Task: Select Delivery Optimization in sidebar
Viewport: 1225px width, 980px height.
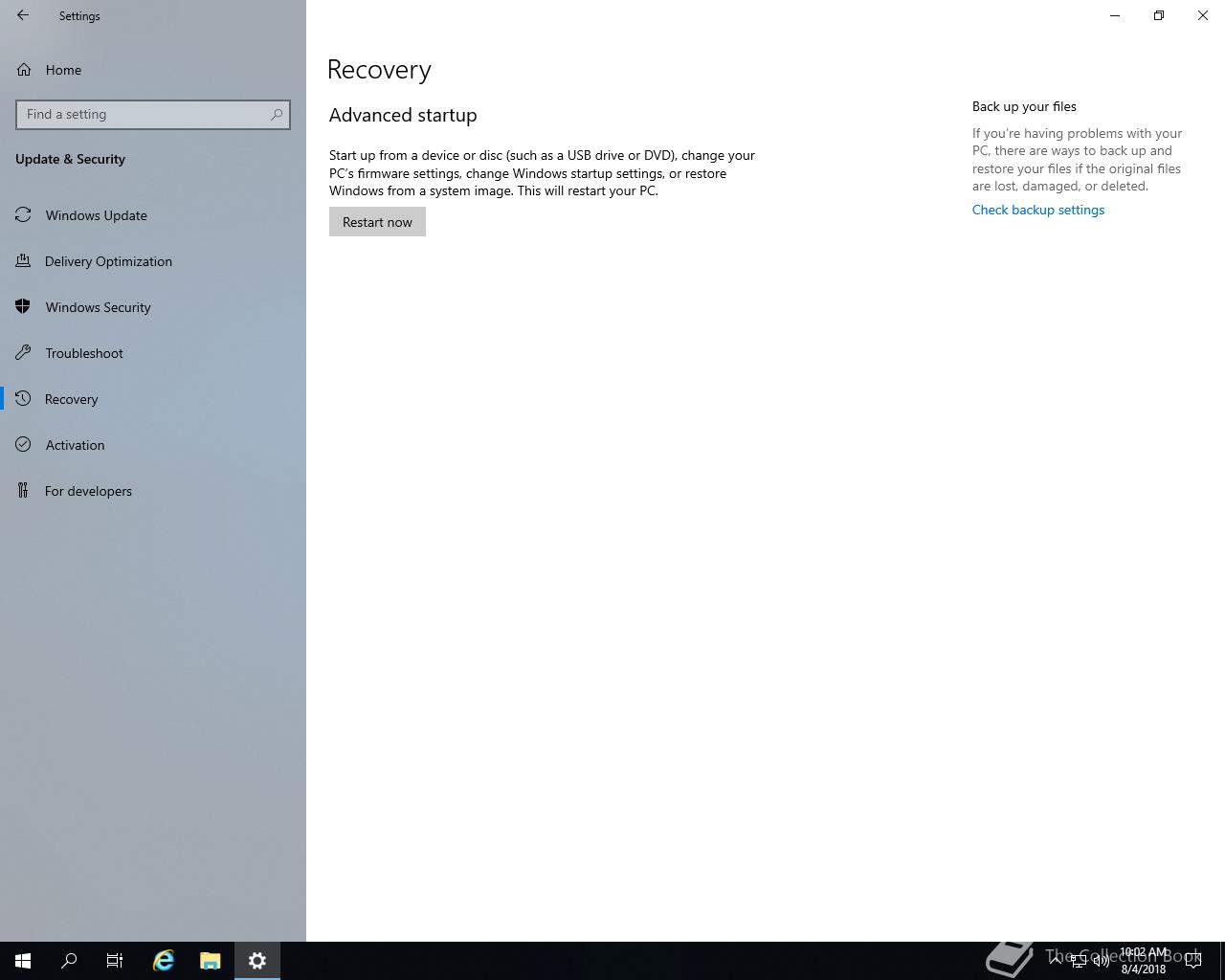Action: [x=153, y=261]
